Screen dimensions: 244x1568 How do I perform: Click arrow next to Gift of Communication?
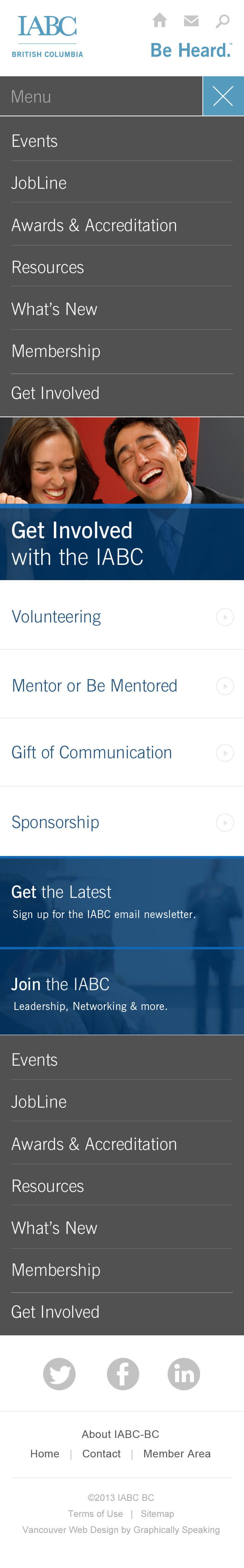[x=225, y=753]
